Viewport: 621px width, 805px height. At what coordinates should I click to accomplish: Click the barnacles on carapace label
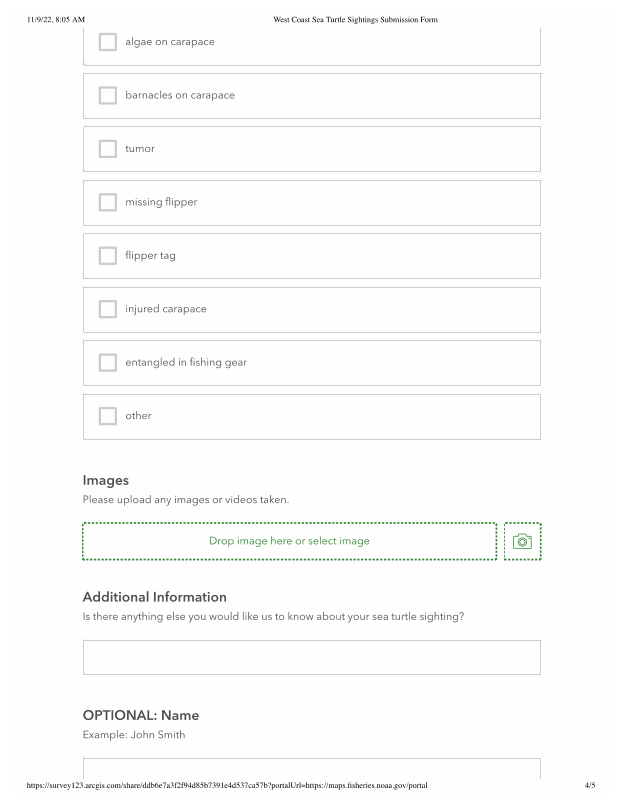tap(180, 96)
